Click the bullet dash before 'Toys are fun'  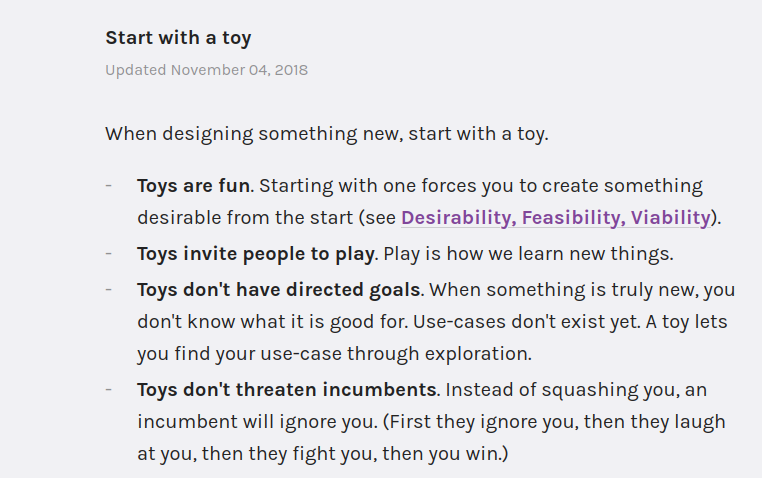109,186
